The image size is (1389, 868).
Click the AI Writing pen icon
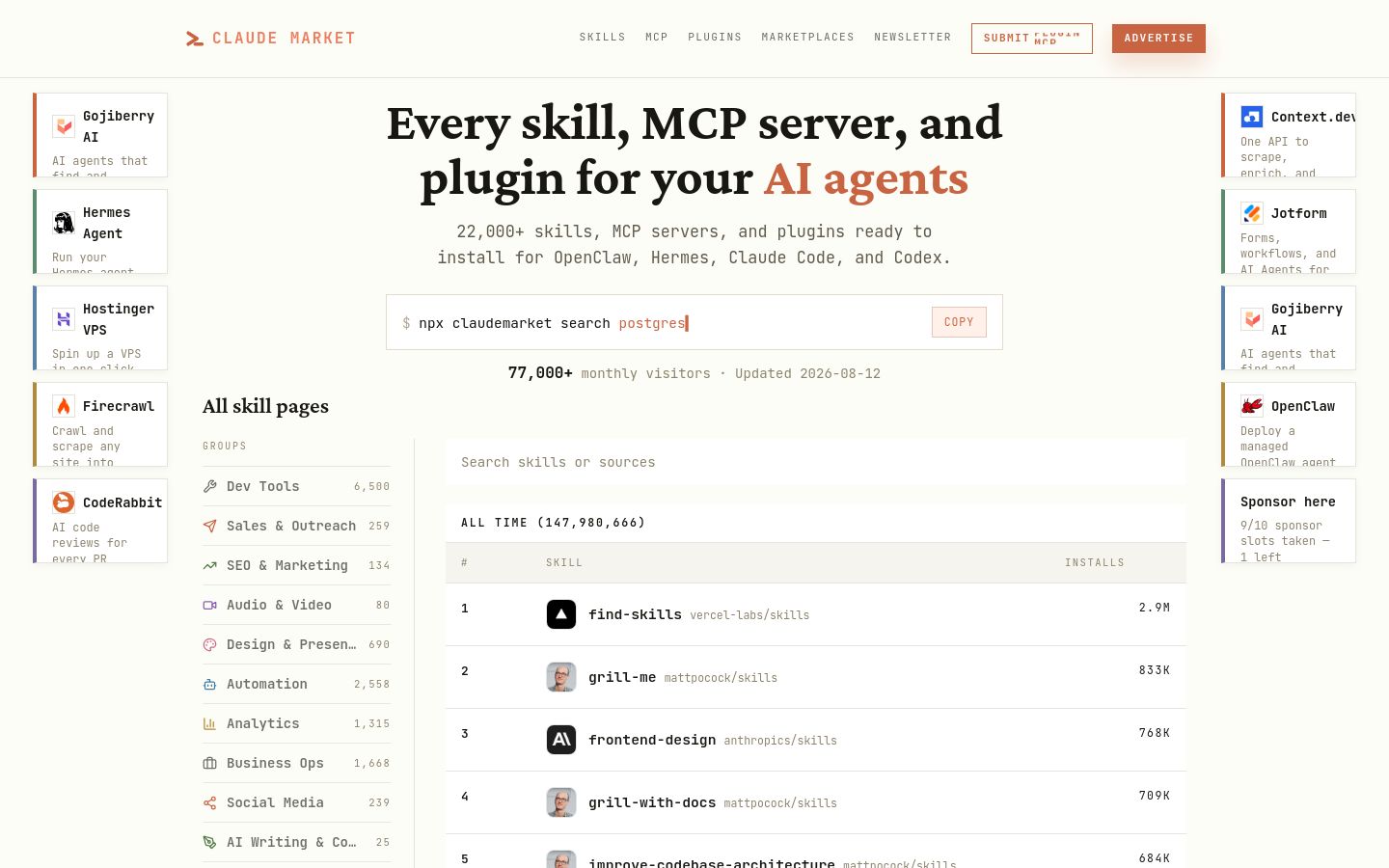[x=209, y=842]
